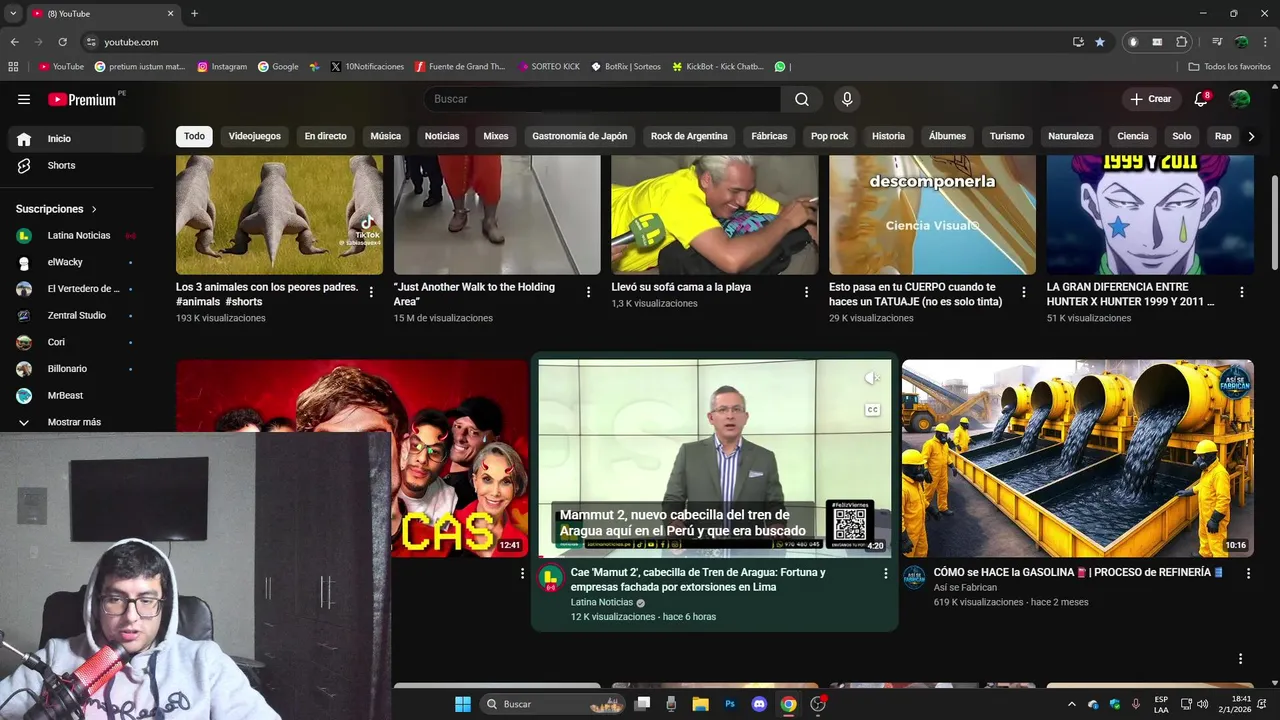The width and height of the screenshot is (1280, 720).
Task: Click the 'Así se Fabrican' channel avatar
Action: 914,578
